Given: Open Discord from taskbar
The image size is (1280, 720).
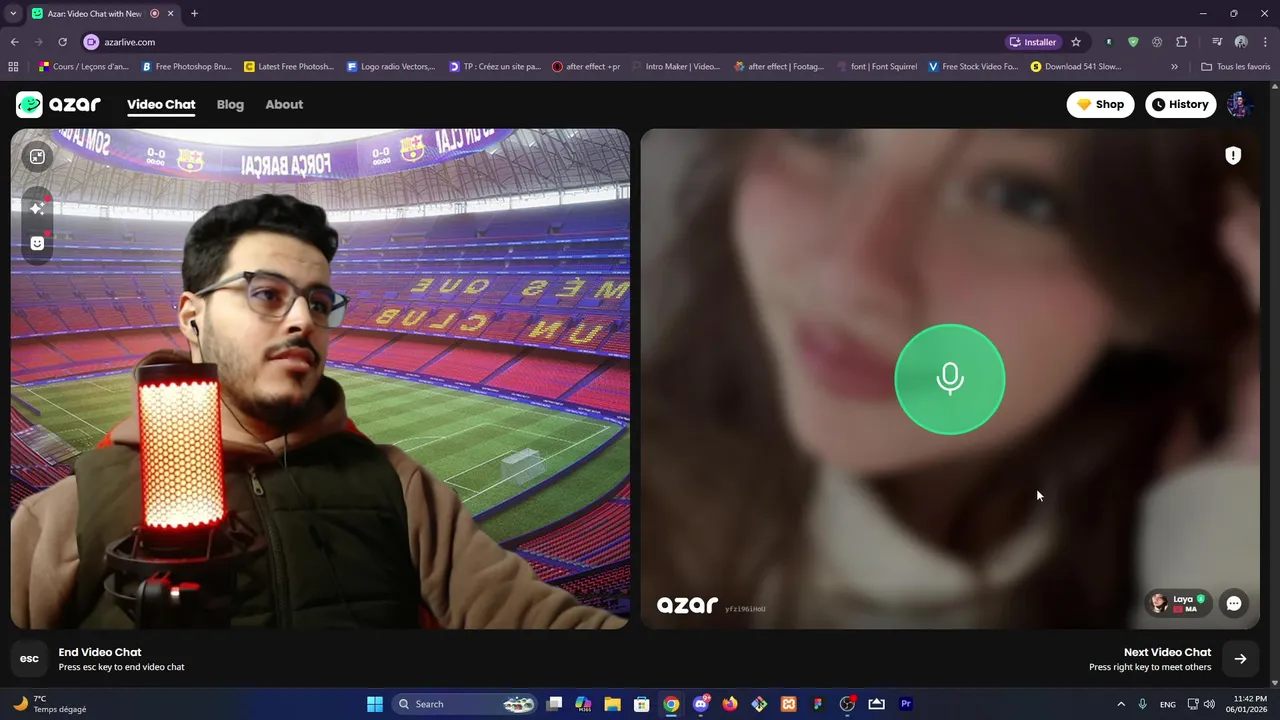Looking at the screenshot, I should 701,704.
